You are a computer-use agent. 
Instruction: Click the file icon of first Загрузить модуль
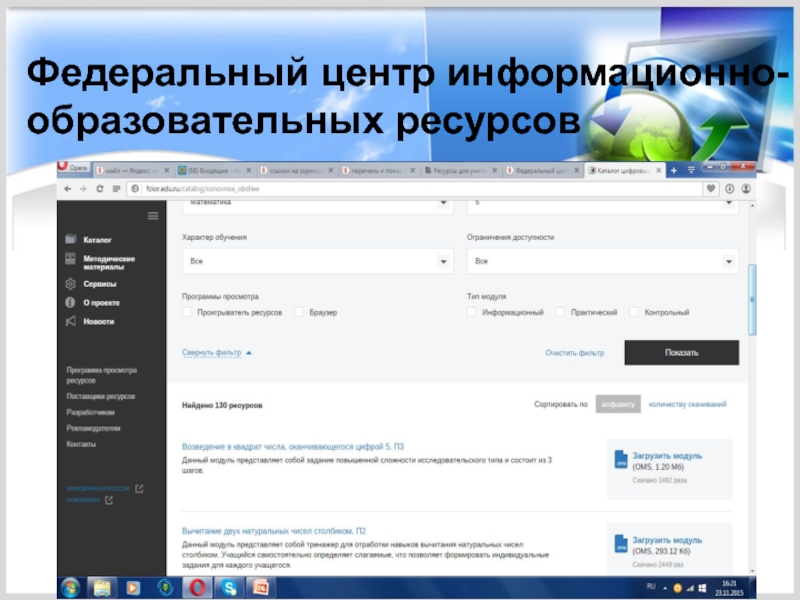tap(620, 461)
